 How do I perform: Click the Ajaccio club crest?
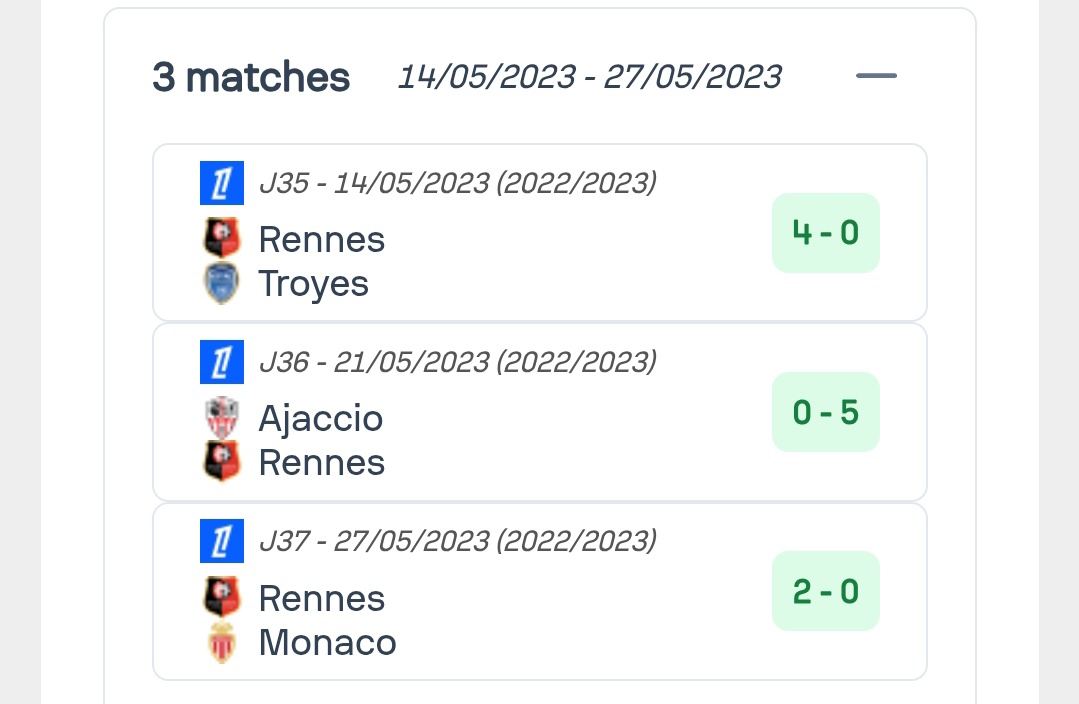(221, 418)
